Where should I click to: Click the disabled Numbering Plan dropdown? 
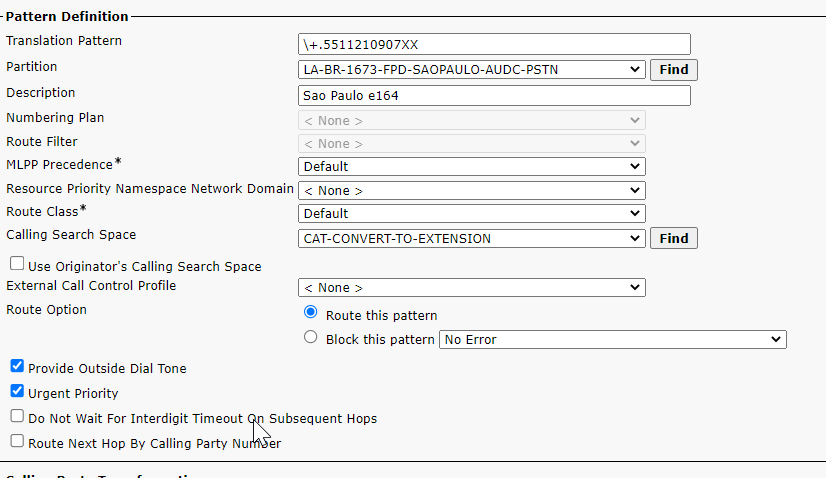[472, 120]
